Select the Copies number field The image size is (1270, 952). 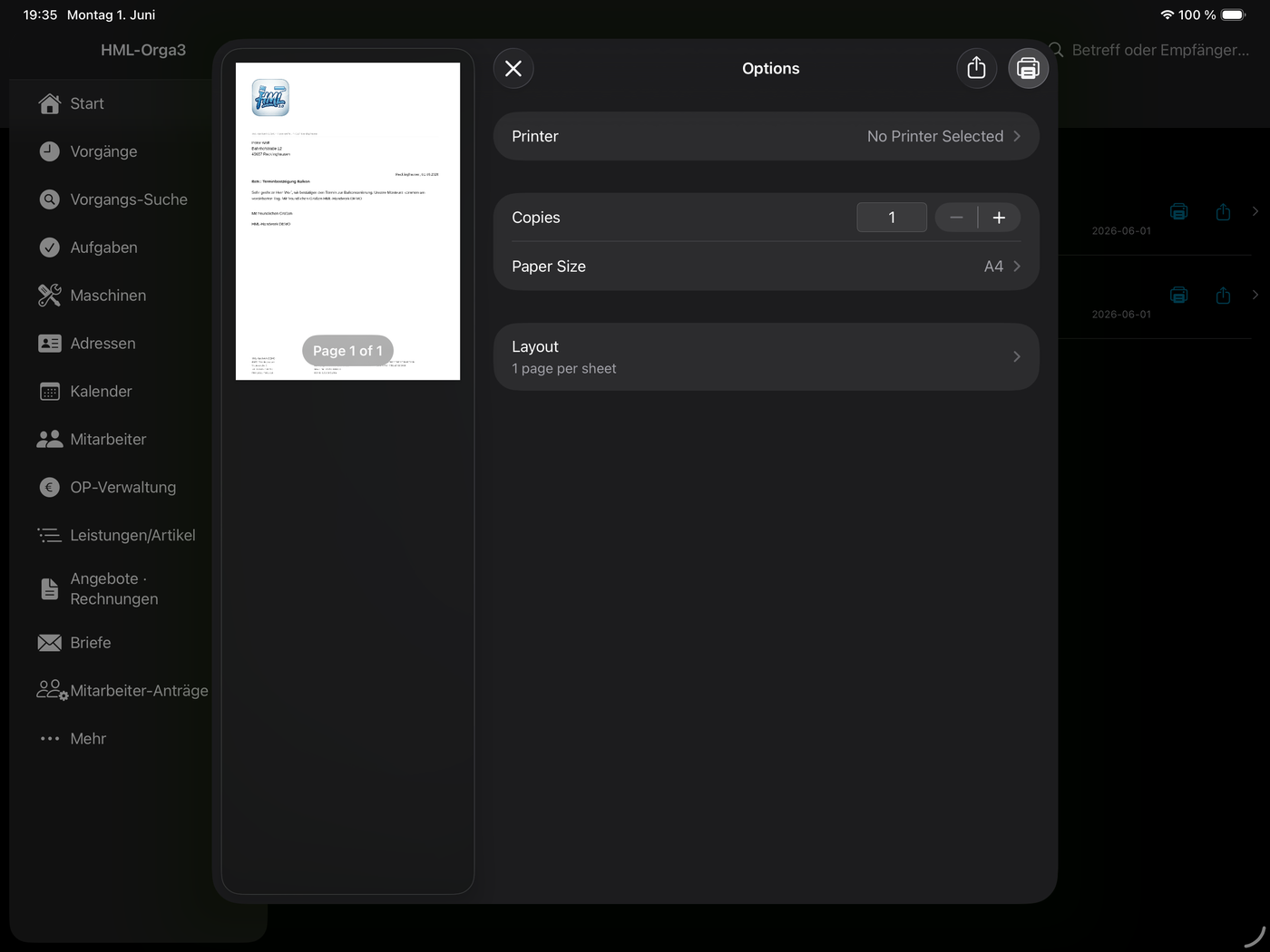[x=892, y=218]
